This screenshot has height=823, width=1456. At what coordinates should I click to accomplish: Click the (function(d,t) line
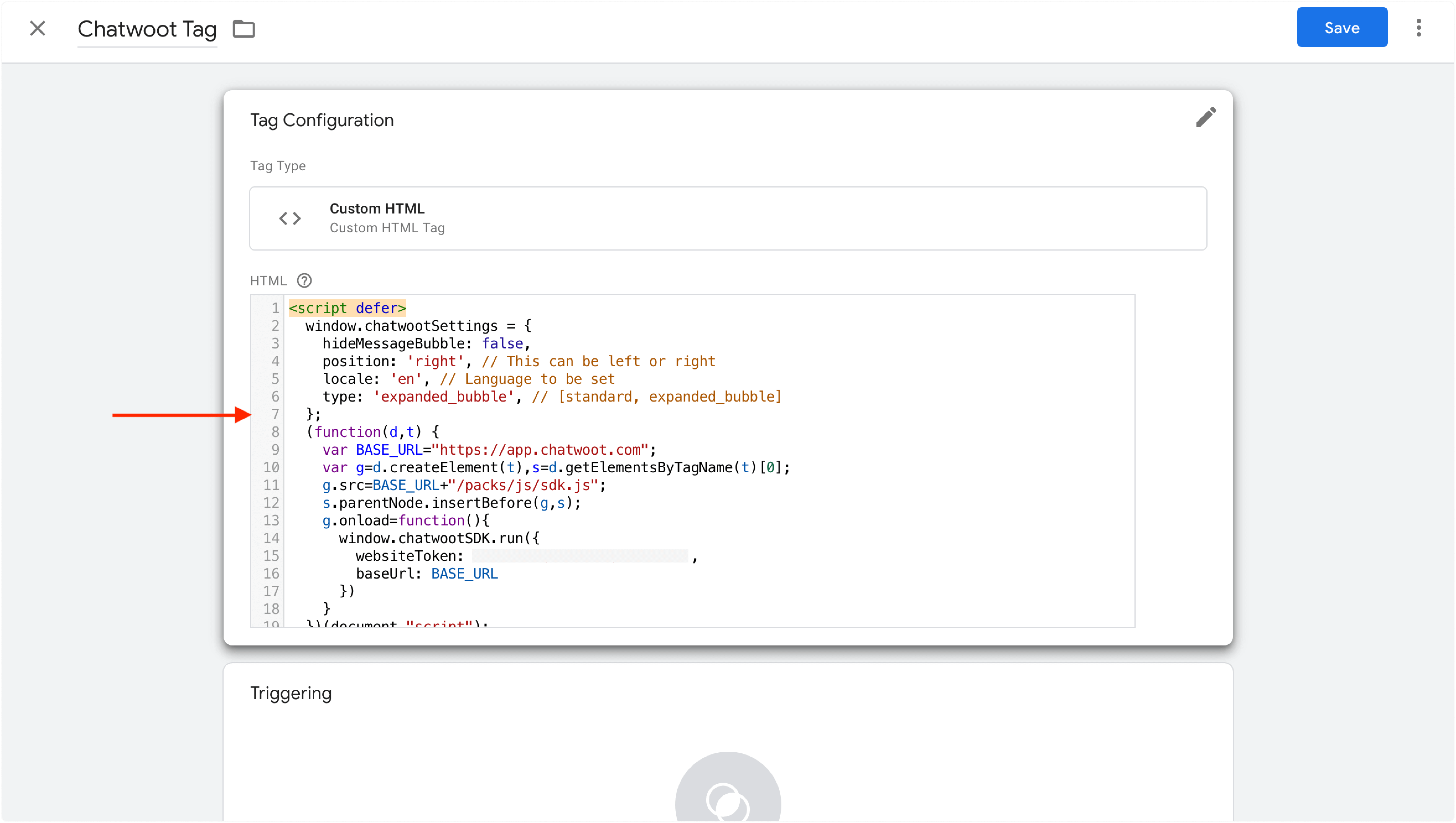(x=372, y=432)
